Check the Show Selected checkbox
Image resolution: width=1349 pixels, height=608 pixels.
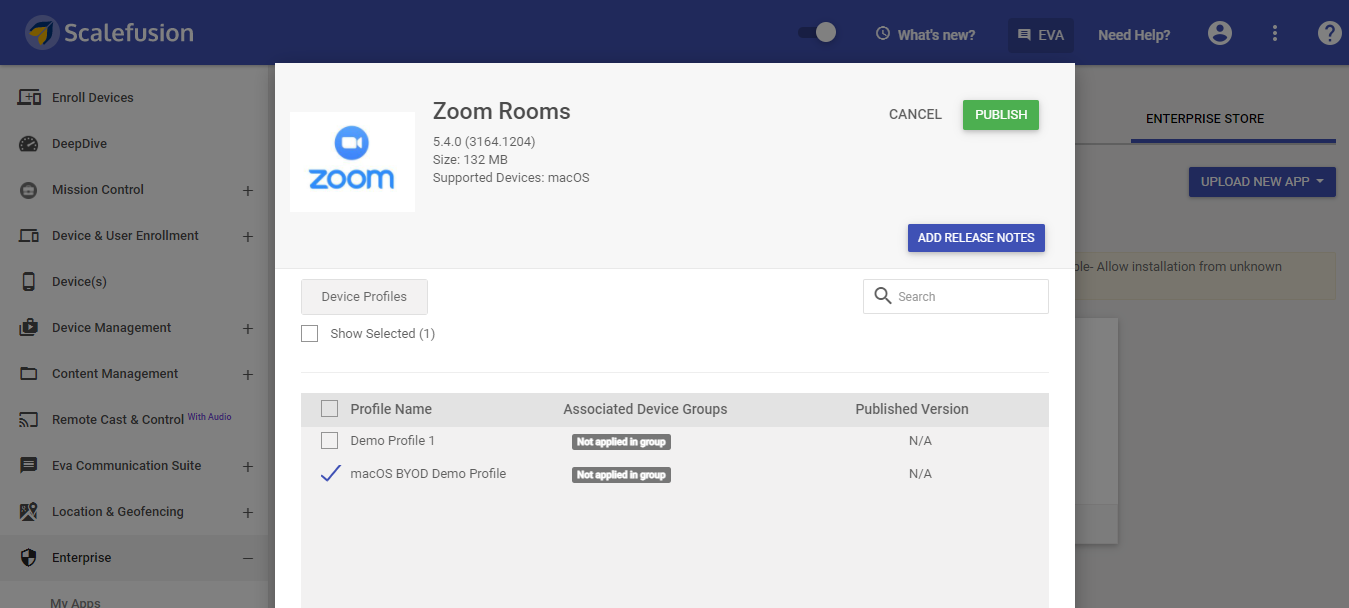tap(310, 334)
